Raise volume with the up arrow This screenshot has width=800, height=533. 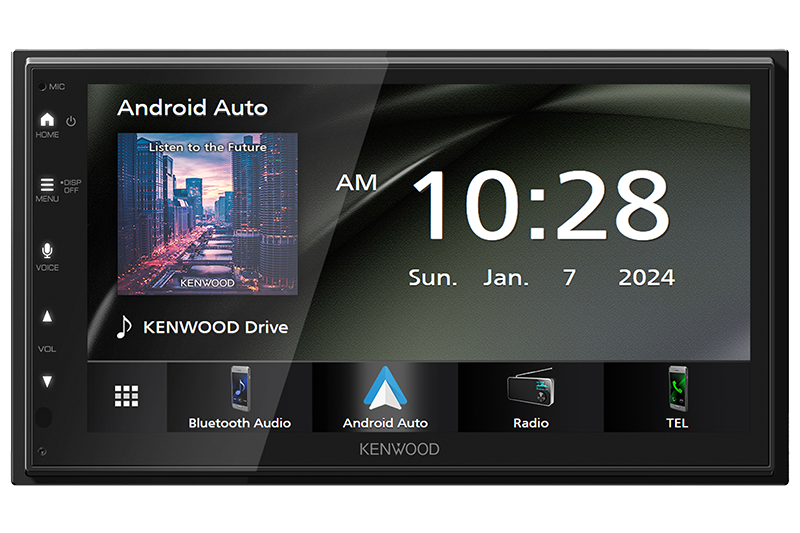tap(47, 316)
